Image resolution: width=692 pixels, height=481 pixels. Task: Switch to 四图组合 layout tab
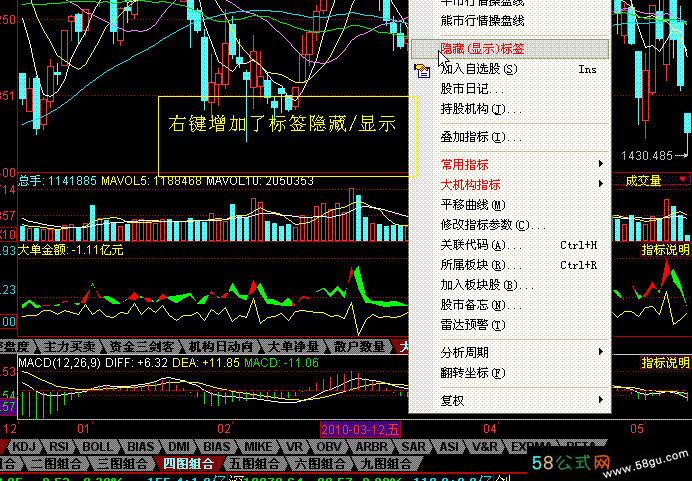pos(188,464)
